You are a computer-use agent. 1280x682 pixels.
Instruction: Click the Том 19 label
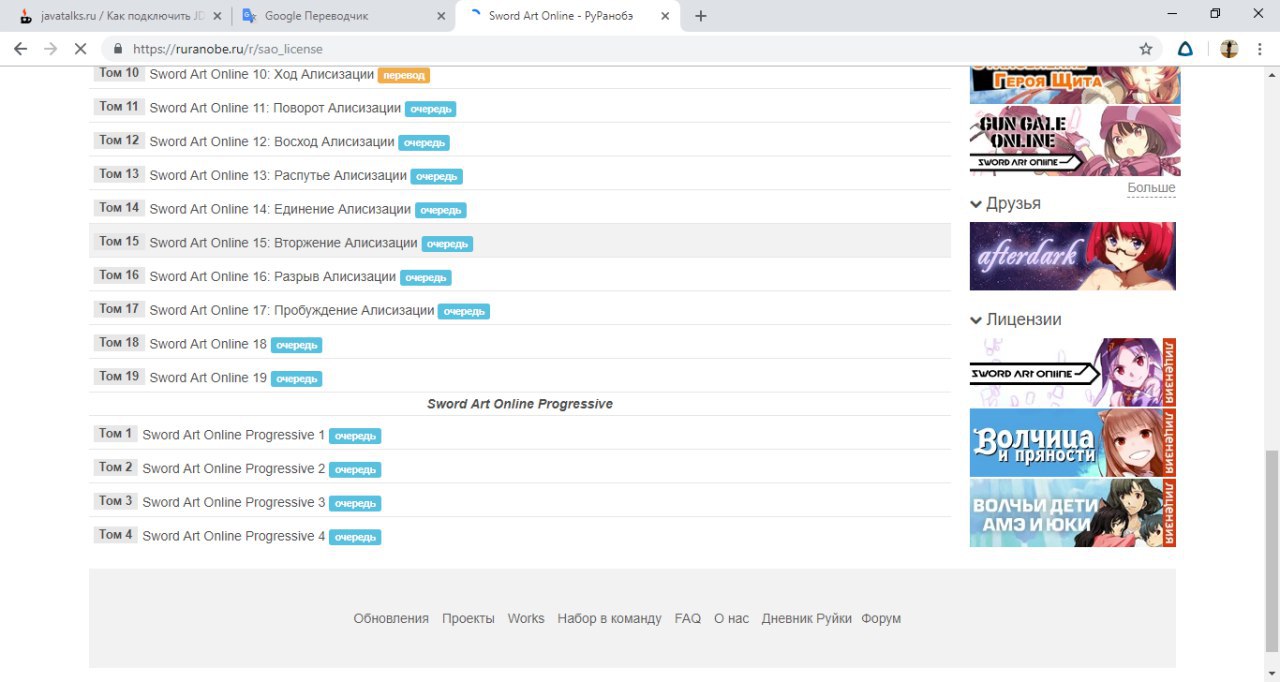pyautogui.click(x=119, y=376)
